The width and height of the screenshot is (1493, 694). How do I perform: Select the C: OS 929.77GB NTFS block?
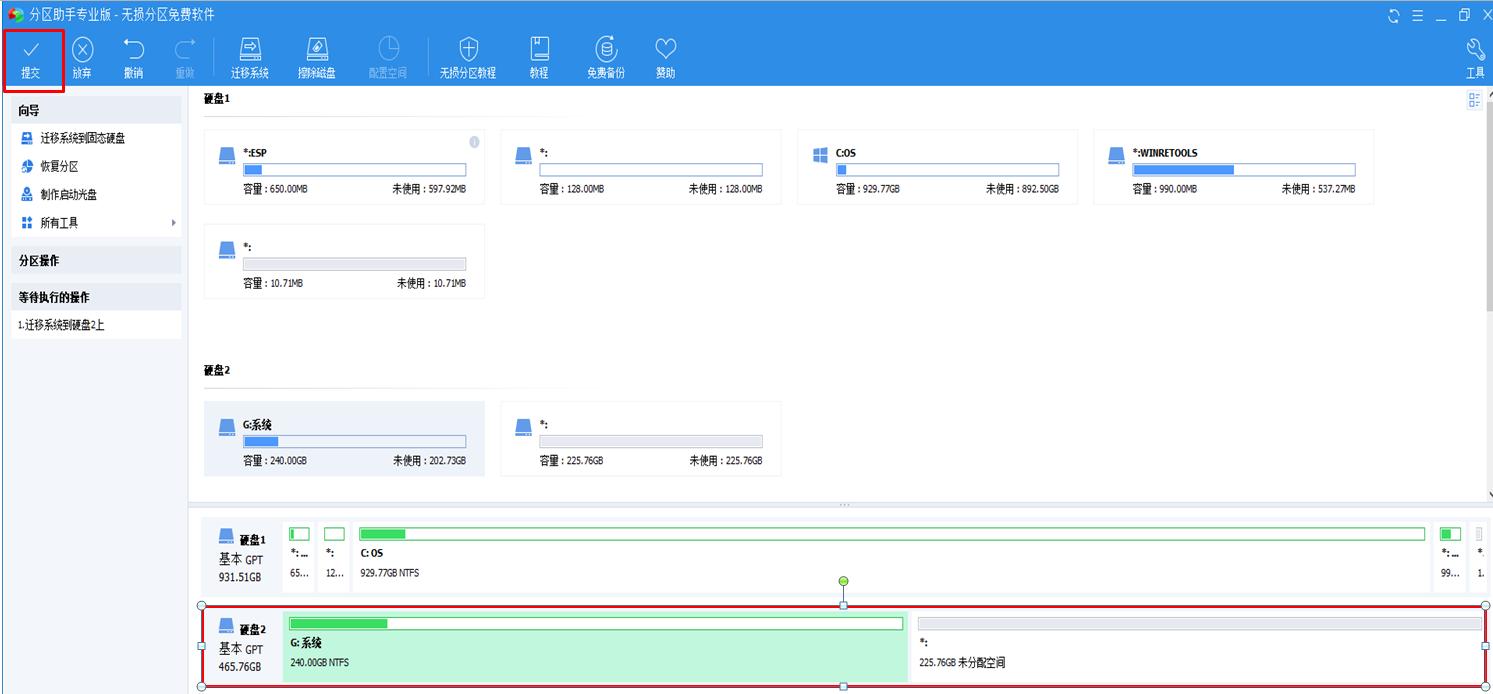[x=892, y=556]
